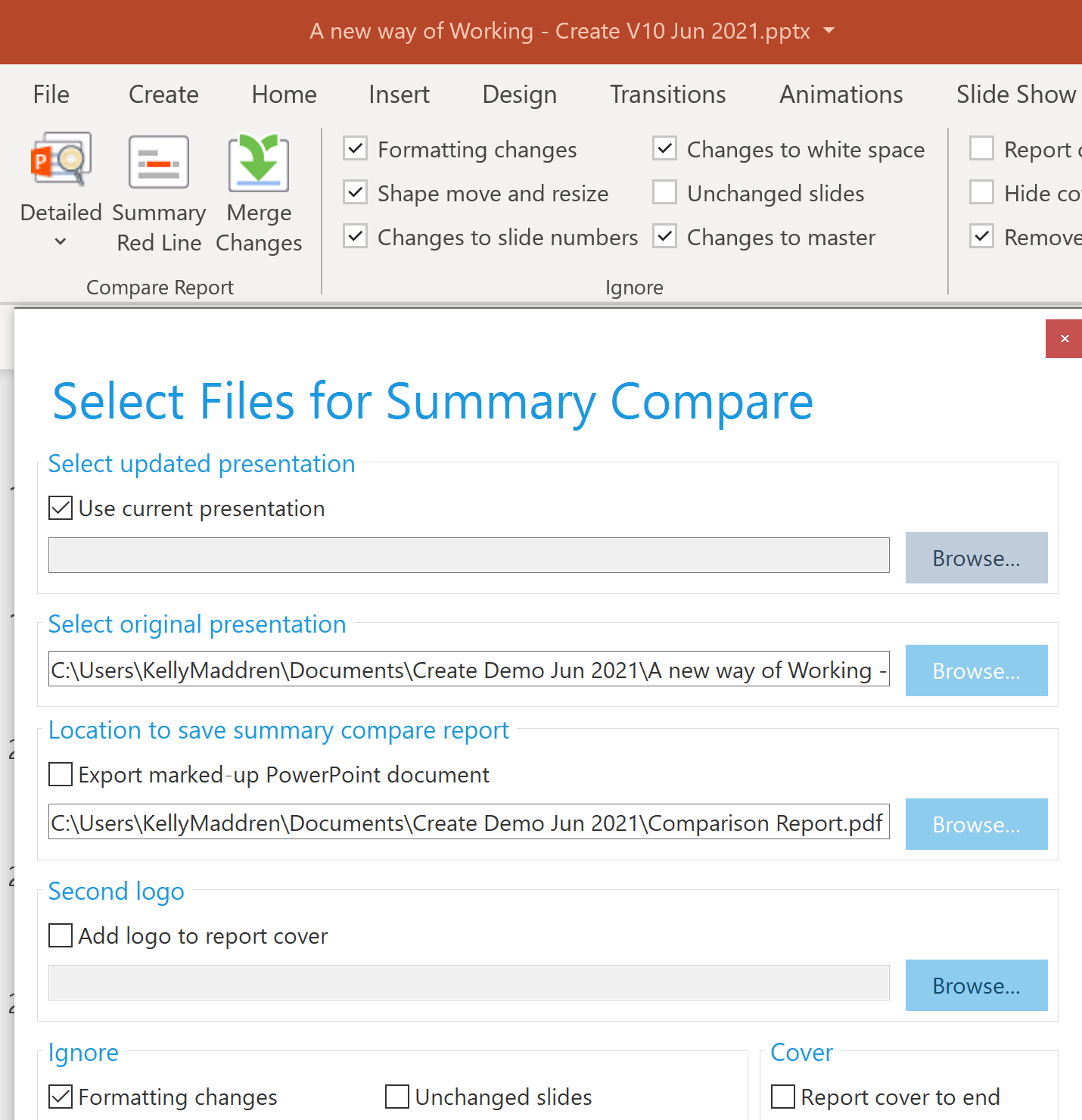The width and height of the screenshot is (1082, 1120).
Task: Browse for the original presentation
Action: (x=976, y=670)
